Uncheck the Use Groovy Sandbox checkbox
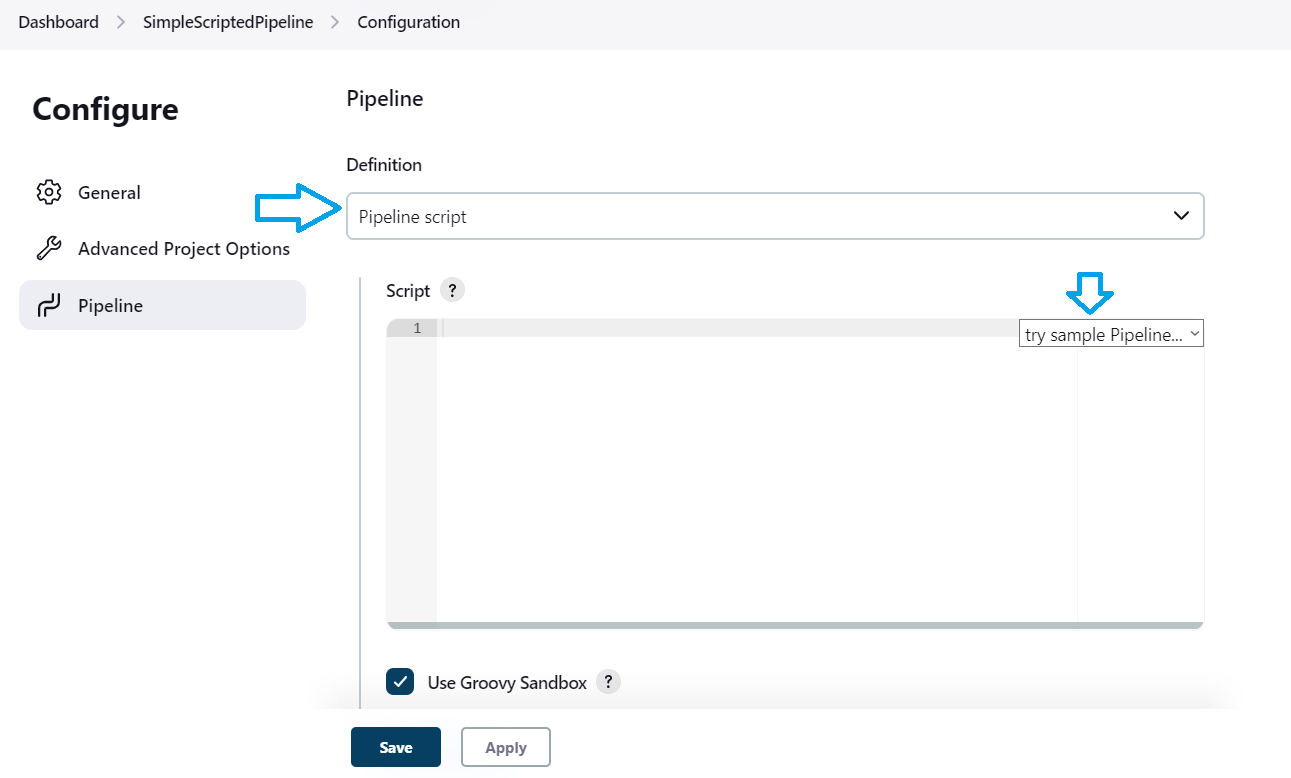Viewport: 1291px width, 778px height. [x=400, y=682]
